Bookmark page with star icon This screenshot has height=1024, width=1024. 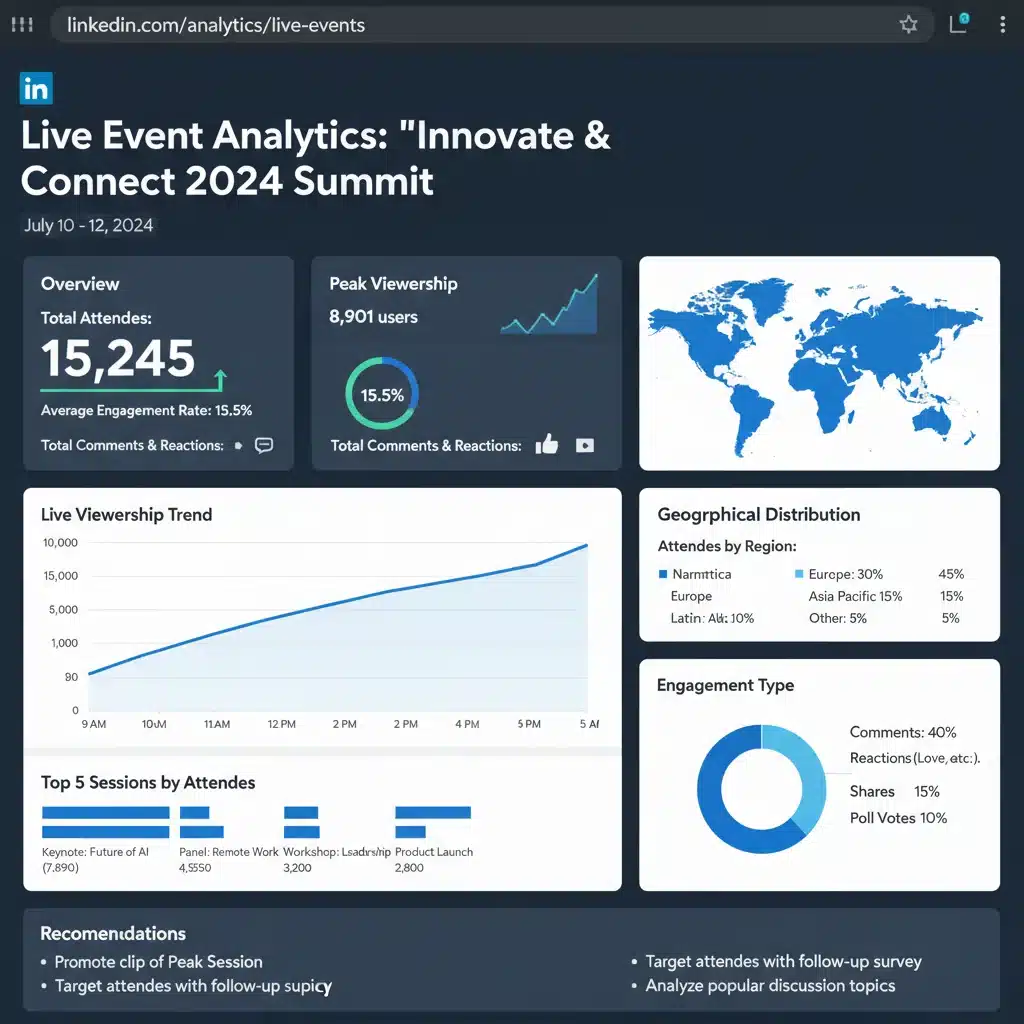coord(908,25)
